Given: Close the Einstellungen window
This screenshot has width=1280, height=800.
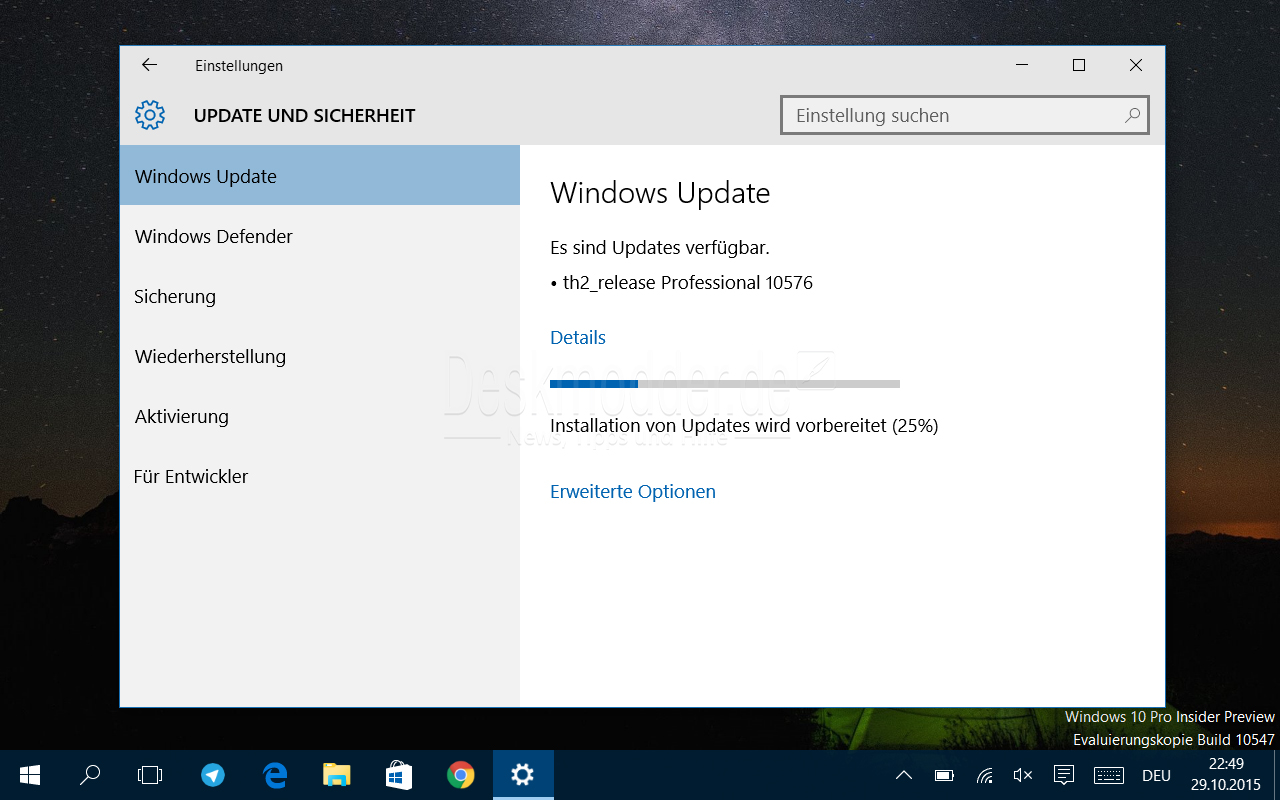Looking at the screenshot, I should tap(1136, 65).
